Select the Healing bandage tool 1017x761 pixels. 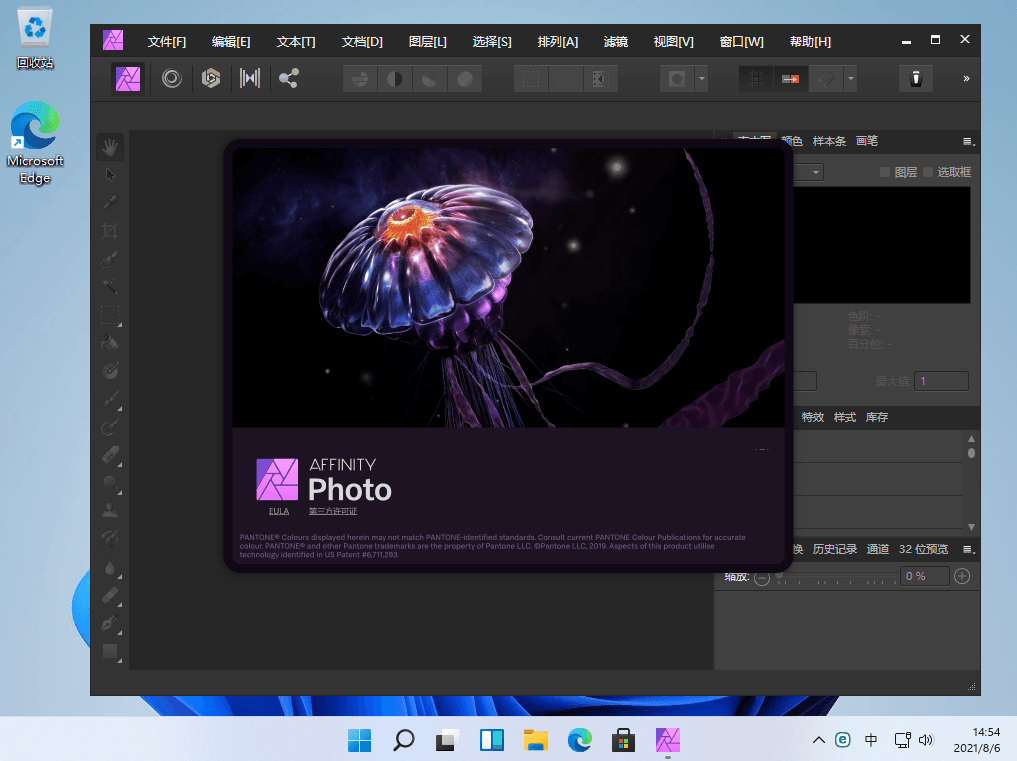(x=110, y=595)
